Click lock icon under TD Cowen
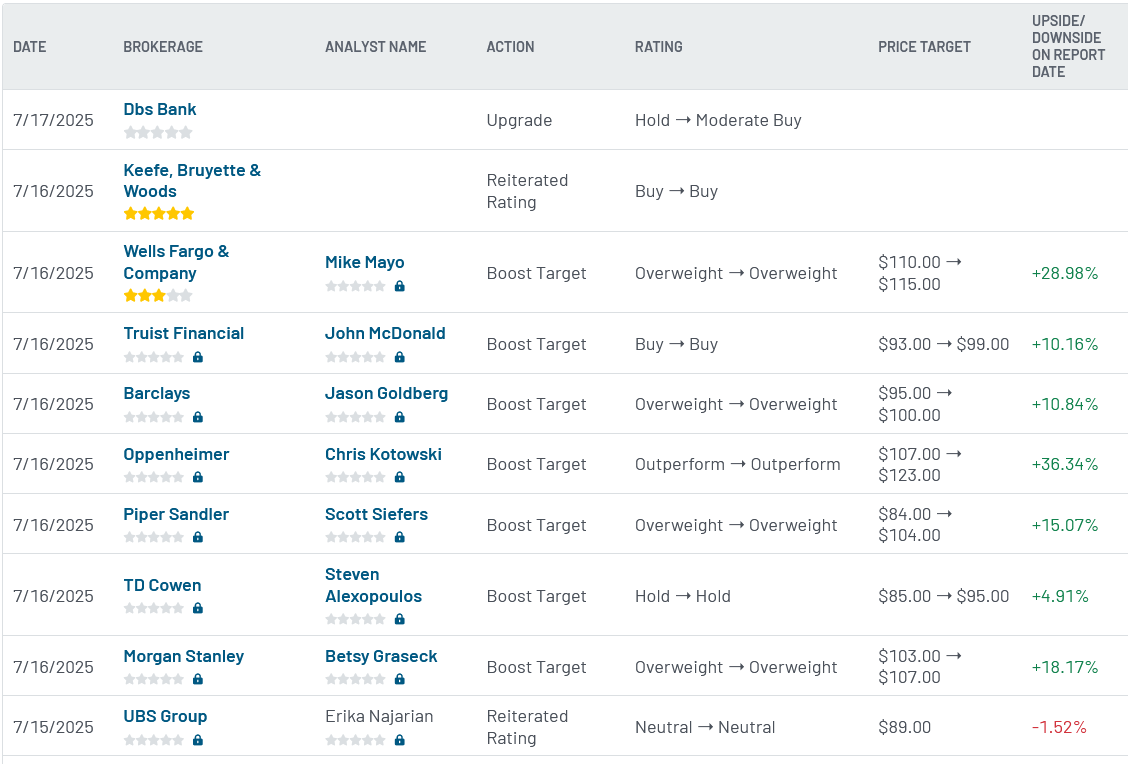 pos(198,608)
